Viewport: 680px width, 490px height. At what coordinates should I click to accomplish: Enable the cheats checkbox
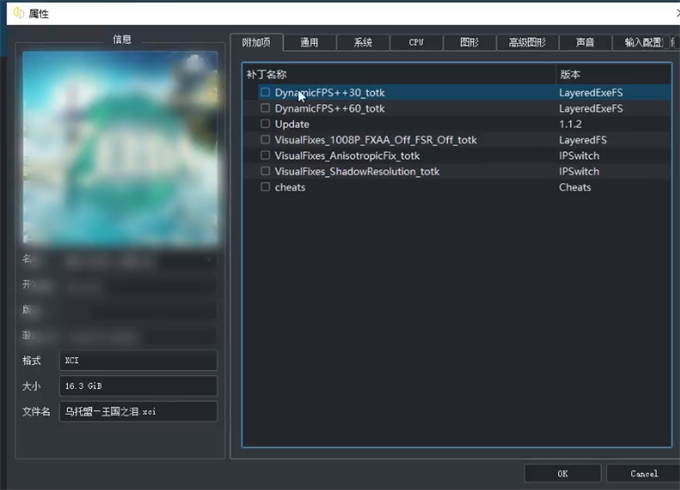(265, 187)
